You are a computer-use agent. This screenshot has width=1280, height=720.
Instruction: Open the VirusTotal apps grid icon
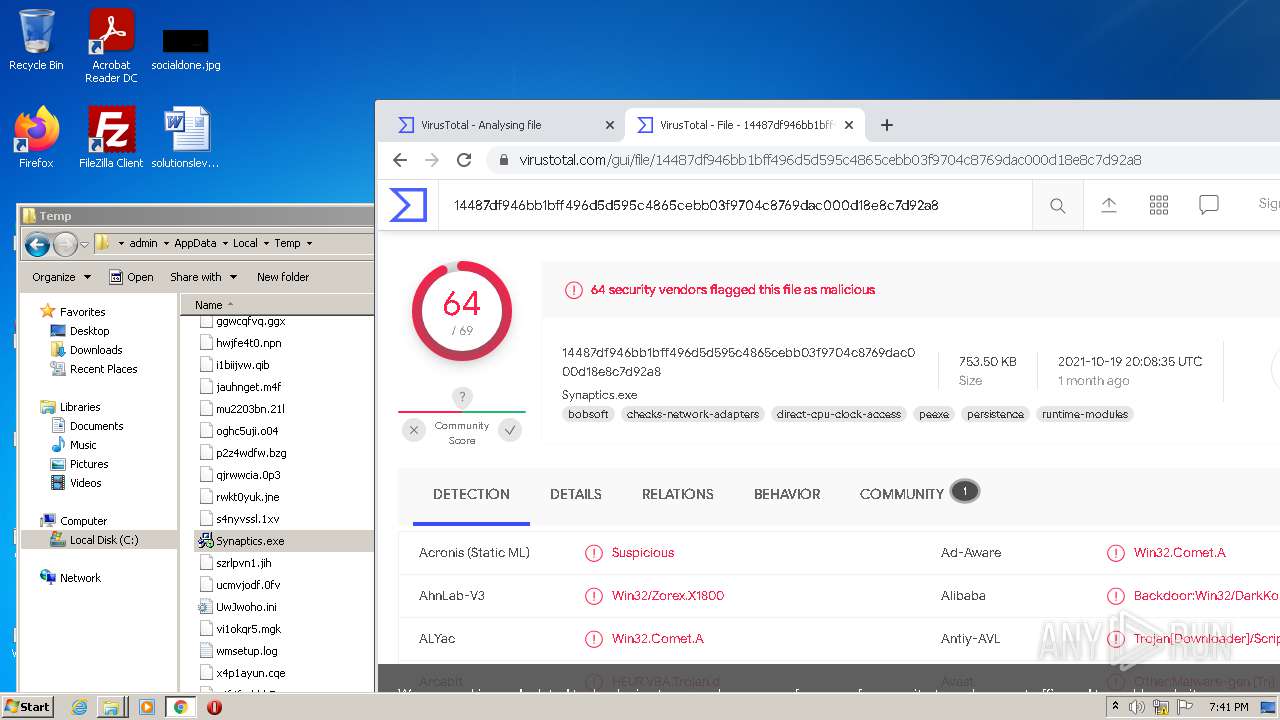pyautogui.click(x=1159, y=205)
